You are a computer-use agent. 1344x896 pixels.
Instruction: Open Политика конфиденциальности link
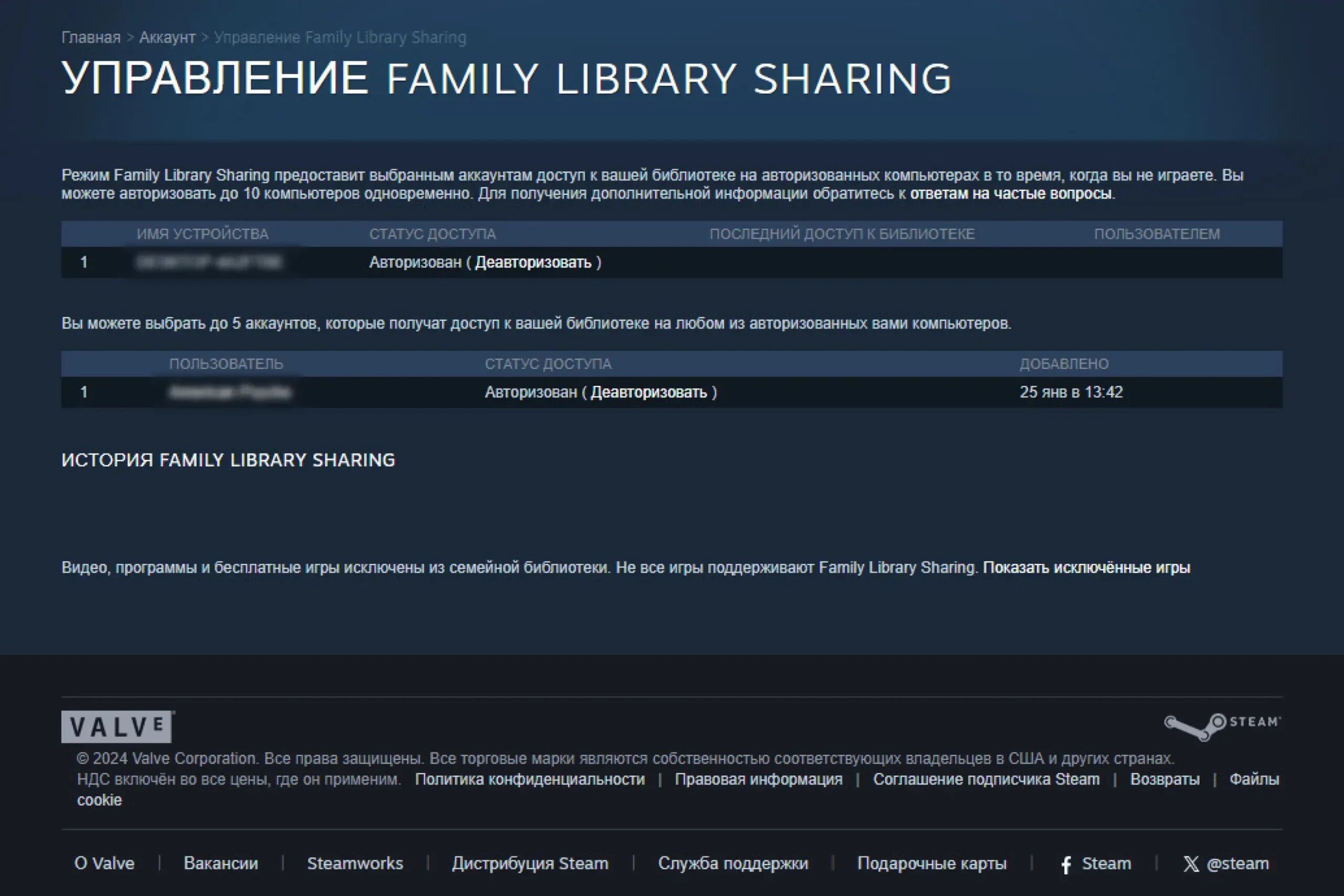pos(530,779)
